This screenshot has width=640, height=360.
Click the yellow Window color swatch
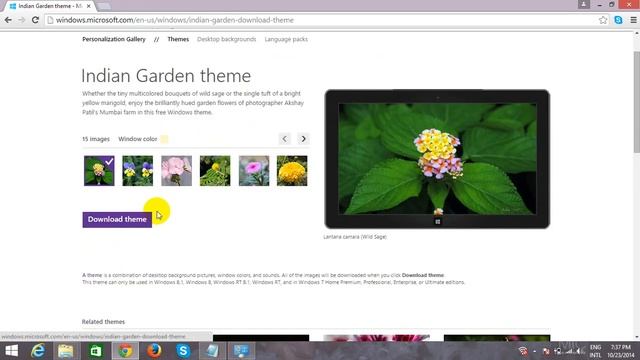[164, 139]
